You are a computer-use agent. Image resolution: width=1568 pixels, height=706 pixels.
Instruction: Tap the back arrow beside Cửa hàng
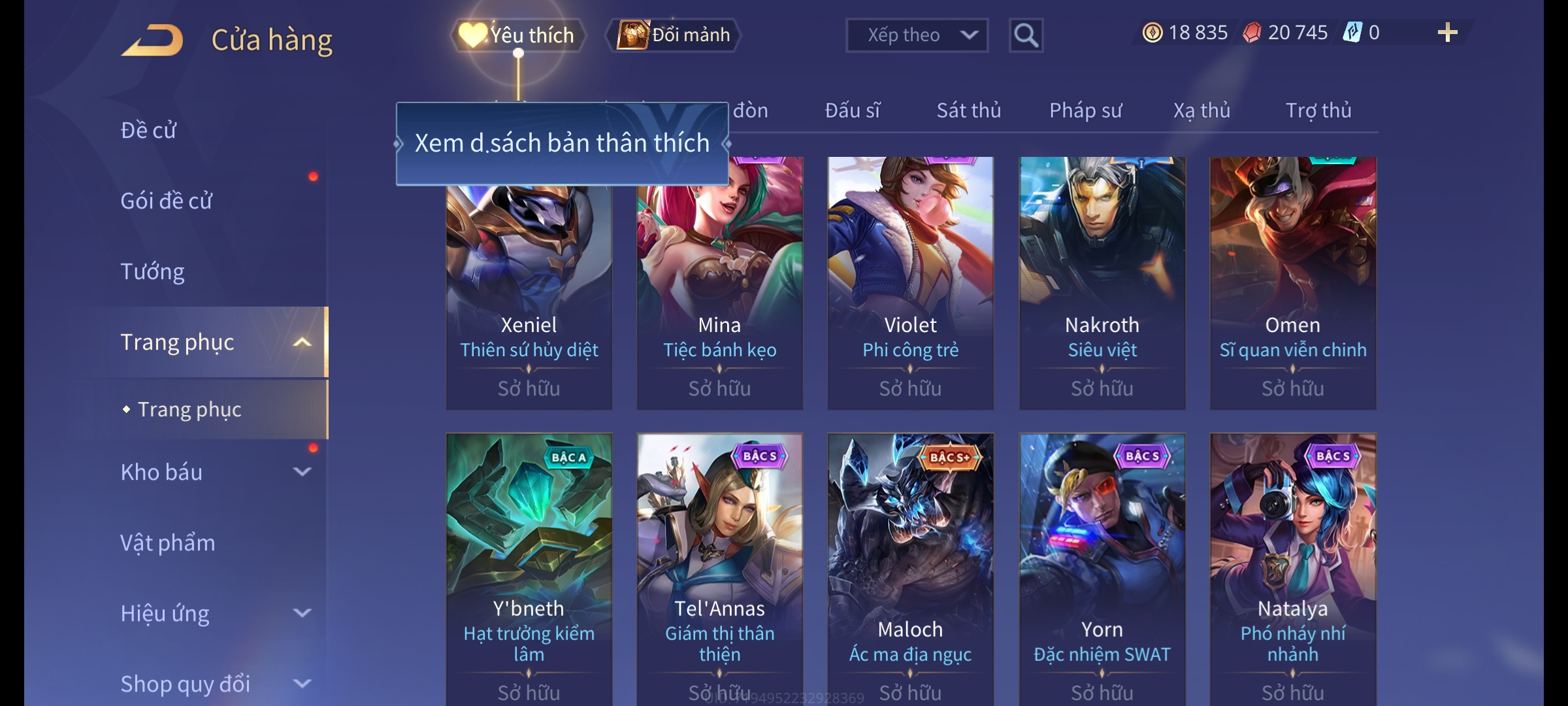[152, 40]
